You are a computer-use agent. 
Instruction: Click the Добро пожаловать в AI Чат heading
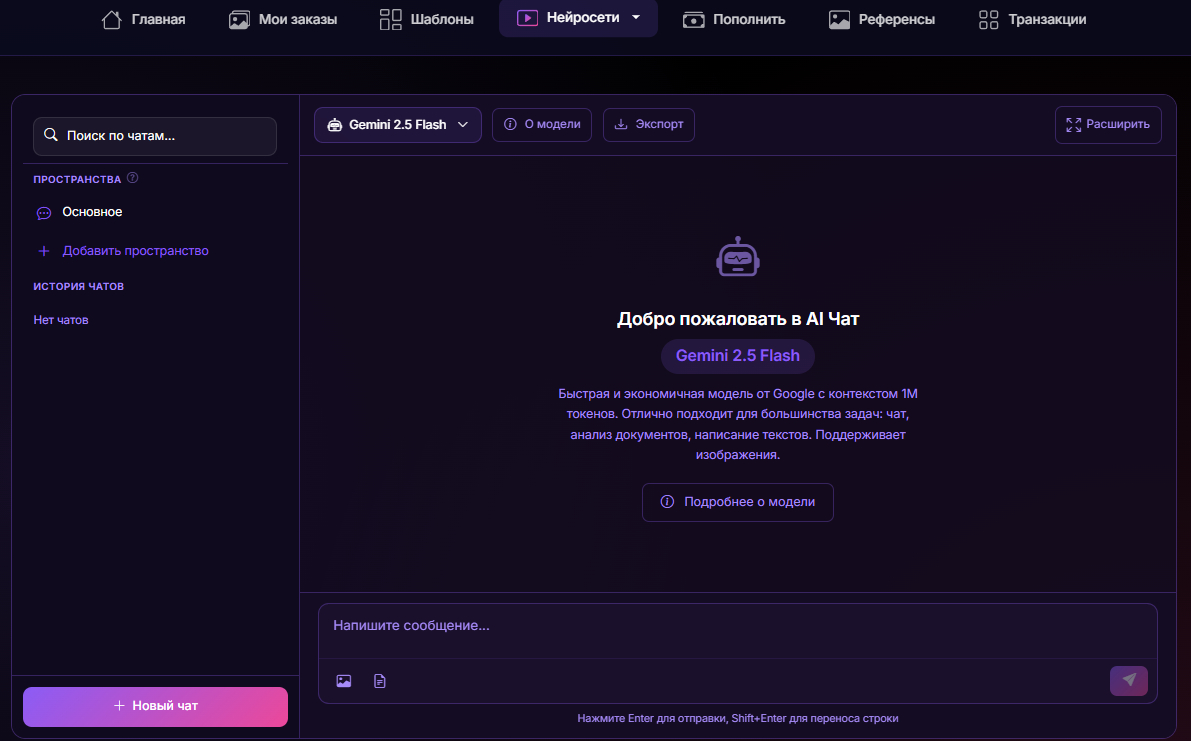pyautogui.click(x=738, y=319)
